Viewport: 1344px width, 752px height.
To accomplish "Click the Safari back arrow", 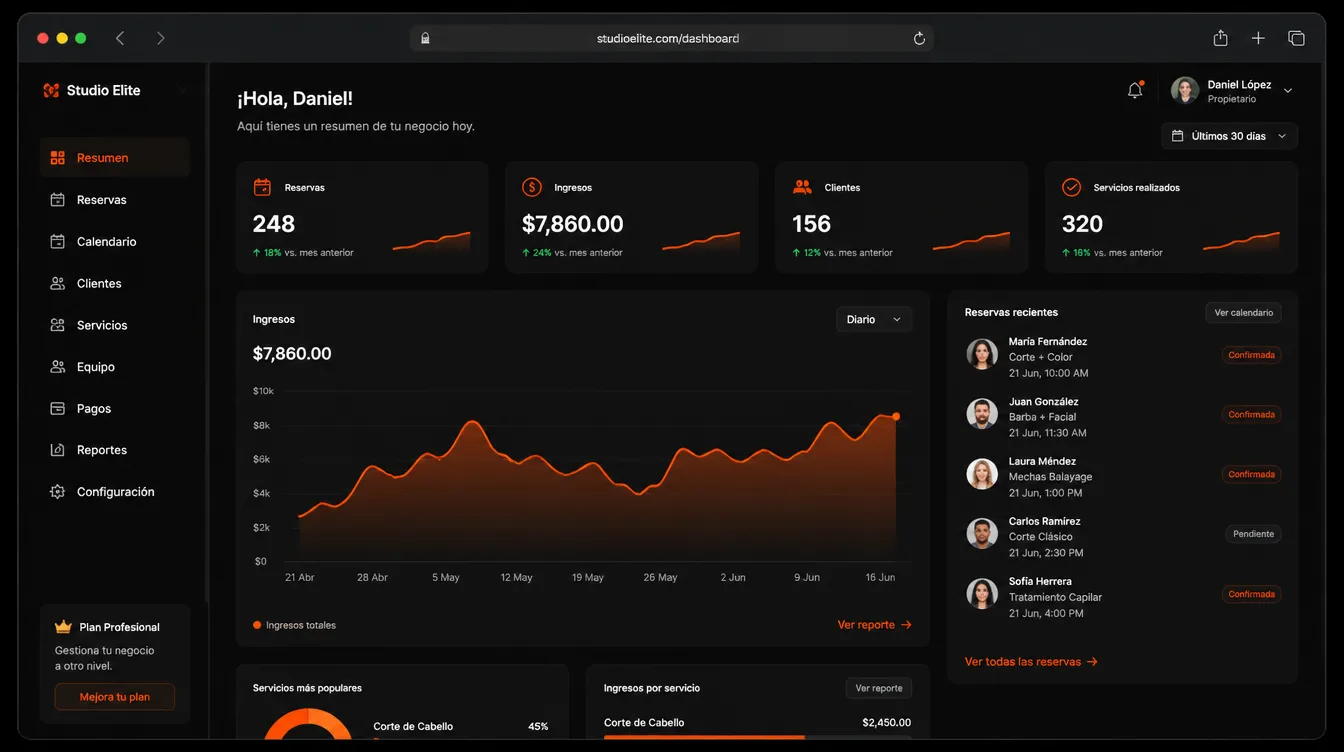I will click(x=120, y=38).
